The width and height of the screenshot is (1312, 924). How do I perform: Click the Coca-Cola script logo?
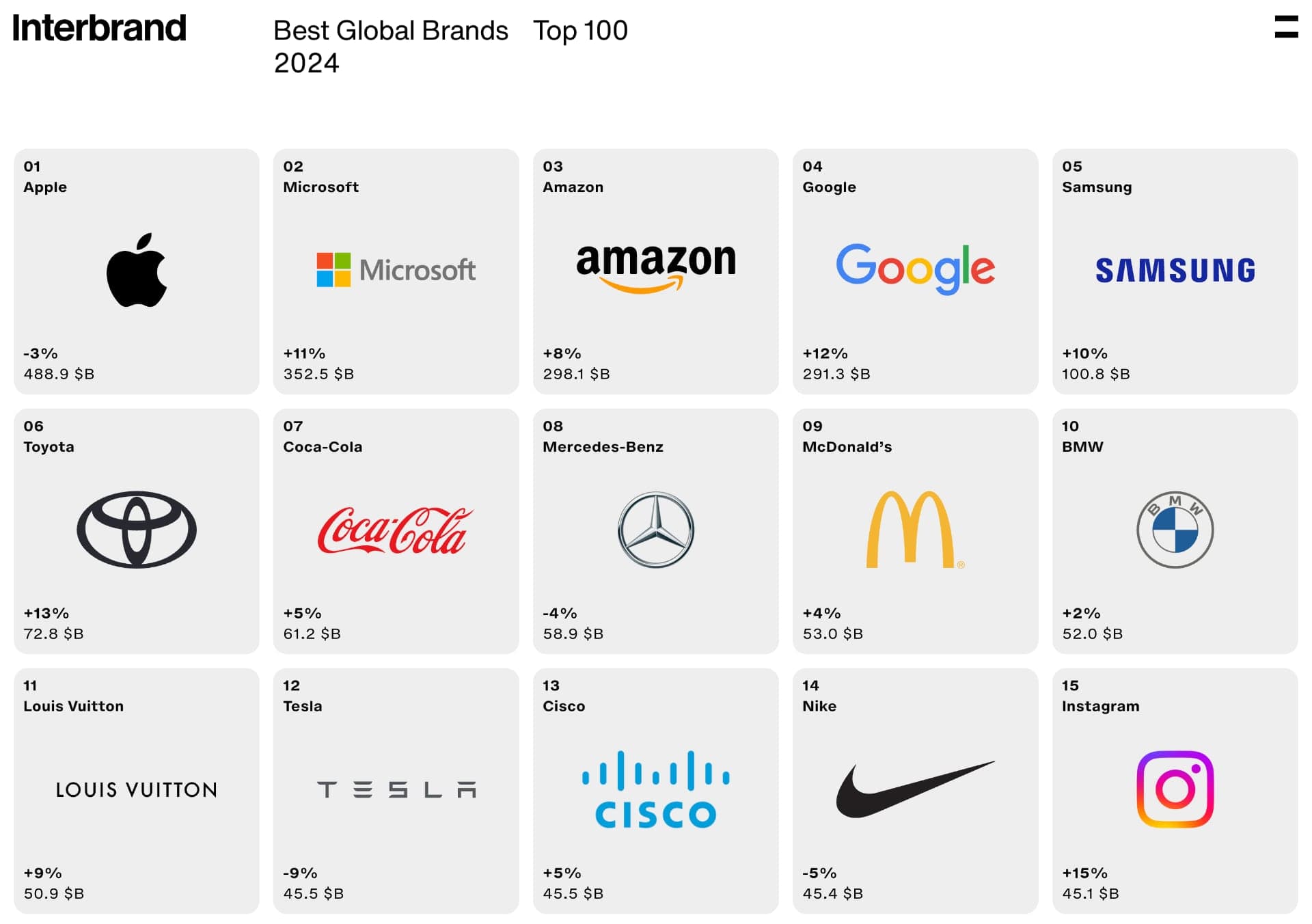(396, 530)
